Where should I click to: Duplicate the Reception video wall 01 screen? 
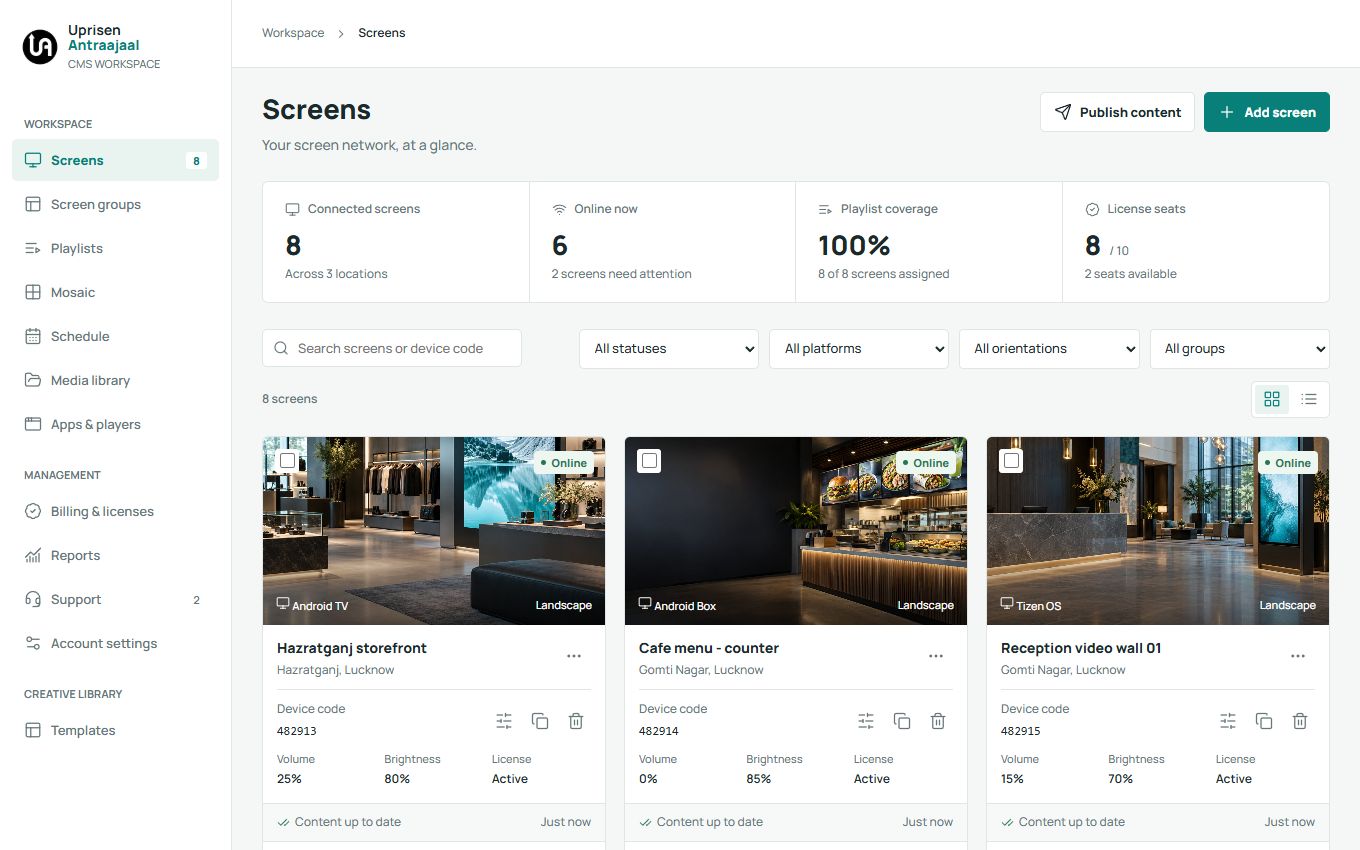pyautogui.click(x=1264, y=721)
